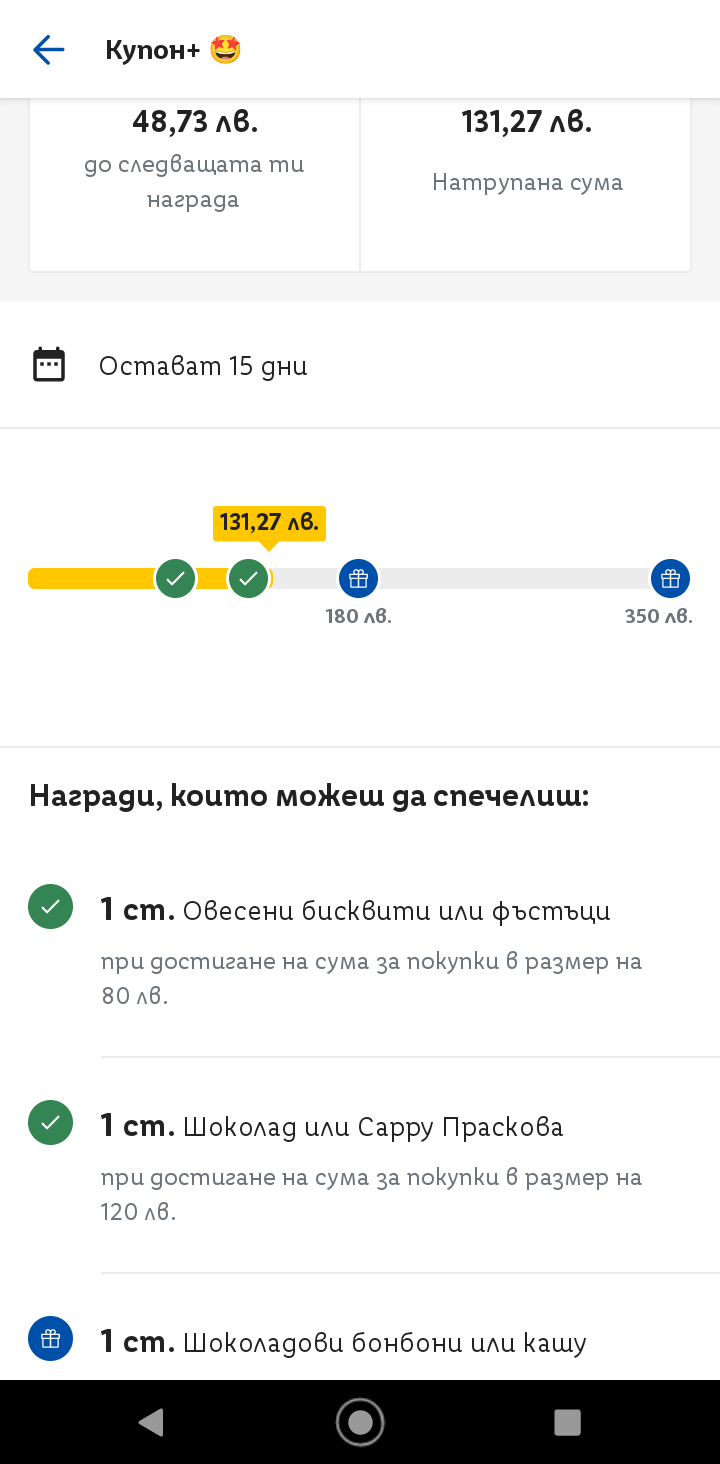
Task: Open the Android recent apps button
Action: pos(567,1422)
